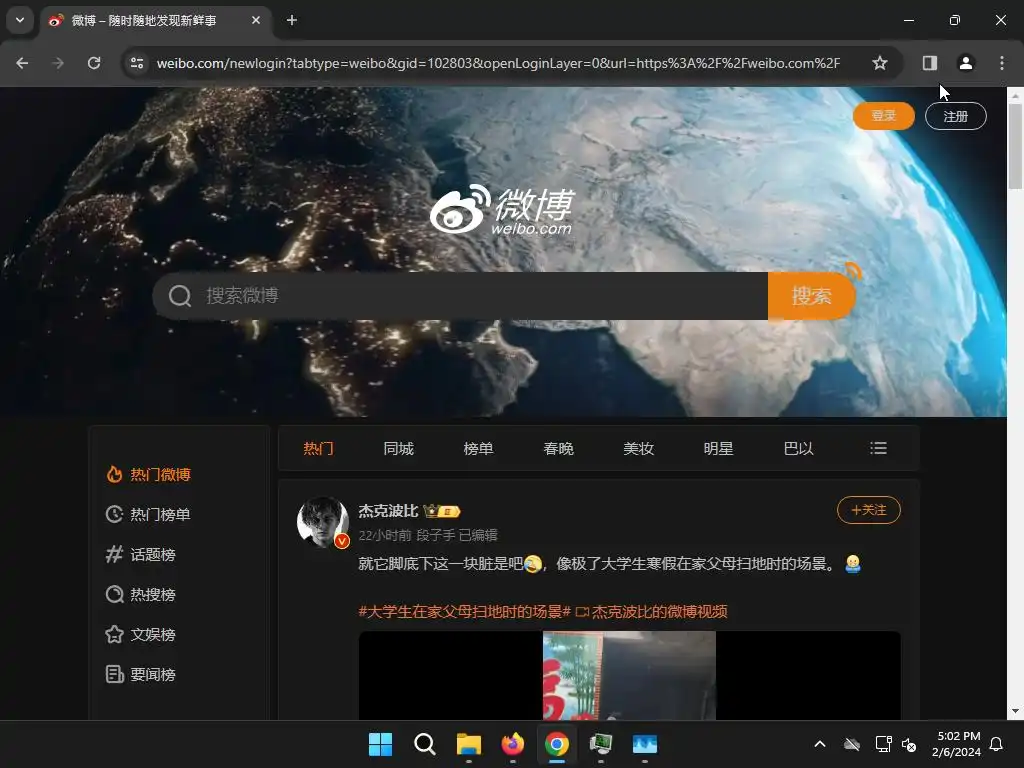Click 杰克波比's avatar picture
This screenshot has height=768, width=1024.
[x=323, y=522]
